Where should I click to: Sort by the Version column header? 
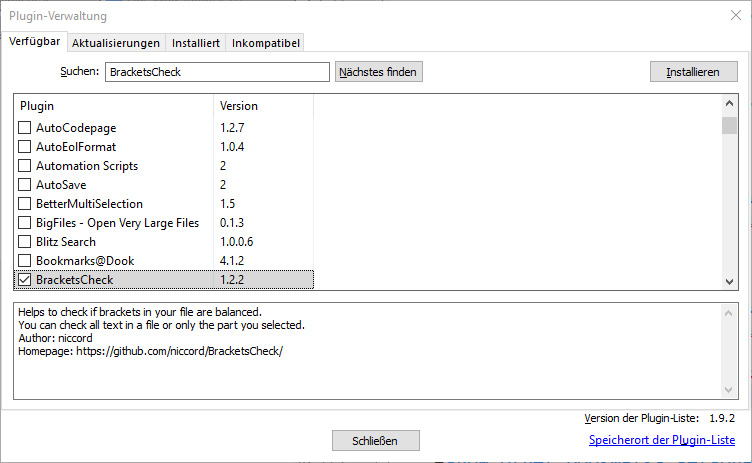[263, 106]
